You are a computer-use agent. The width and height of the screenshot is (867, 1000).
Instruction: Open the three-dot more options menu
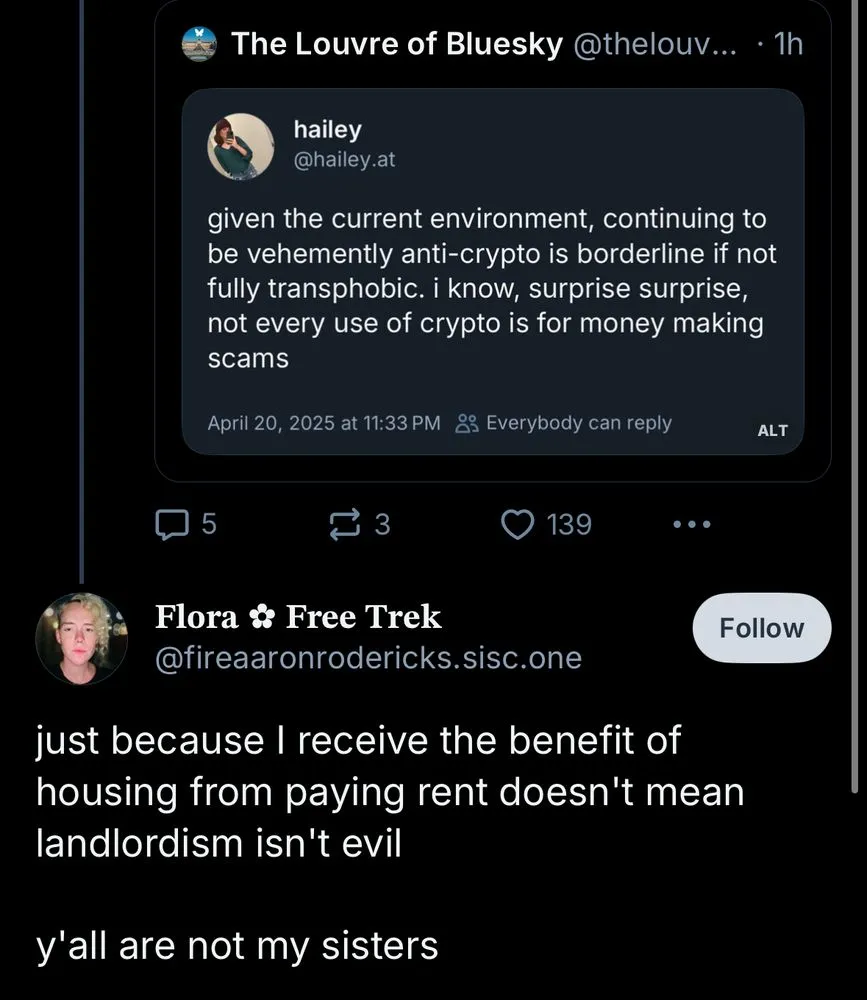[x=692, y=524]
